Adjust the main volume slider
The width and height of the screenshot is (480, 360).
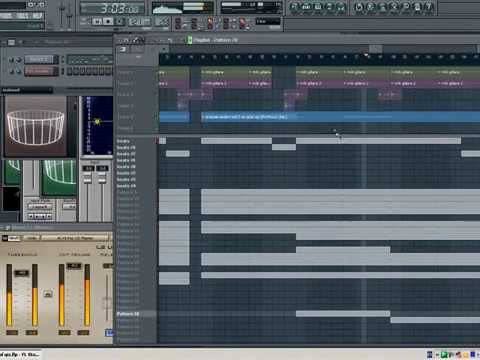point(62,15)
